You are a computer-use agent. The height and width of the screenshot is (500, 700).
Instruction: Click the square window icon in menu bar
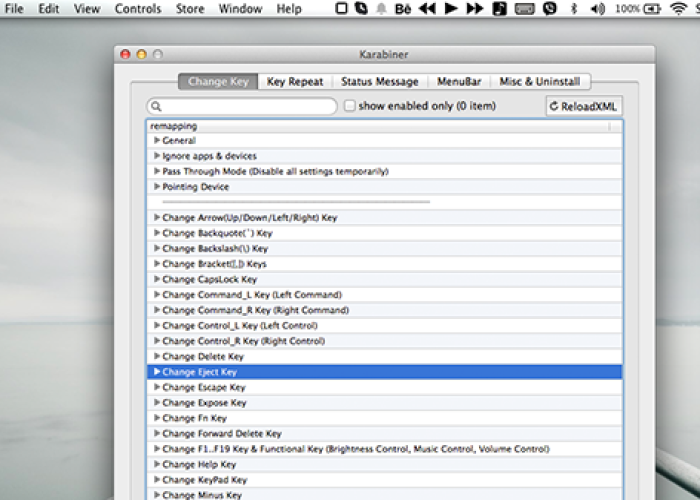341,8
